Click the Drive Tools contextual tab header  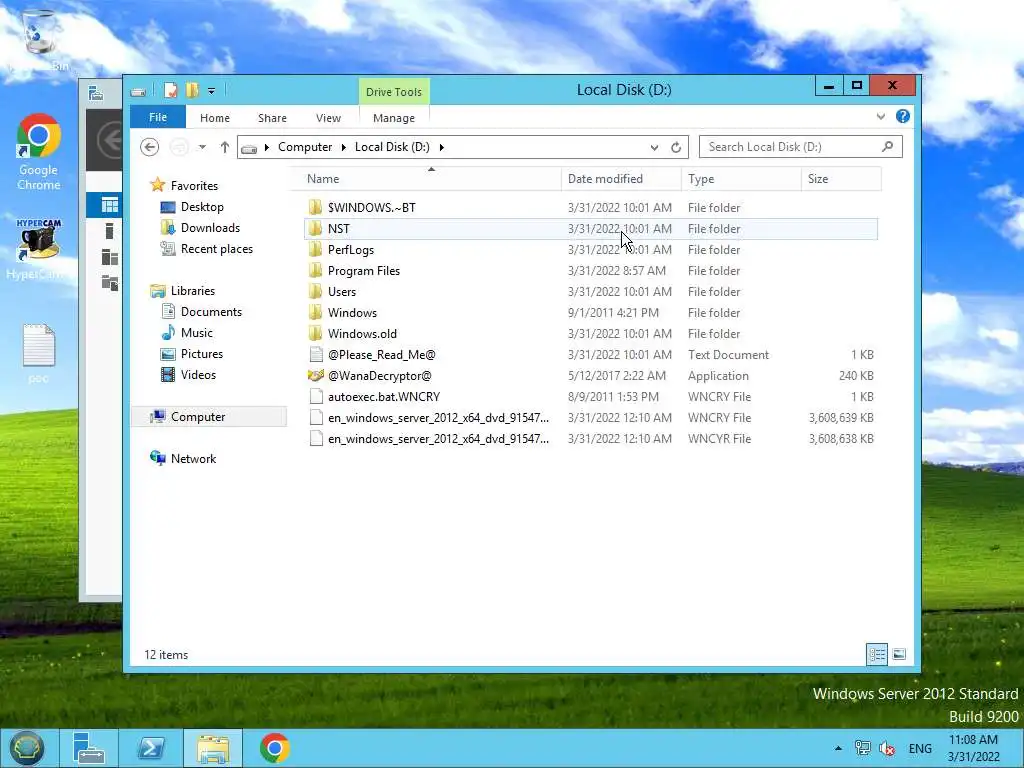(x=394, y=92)
